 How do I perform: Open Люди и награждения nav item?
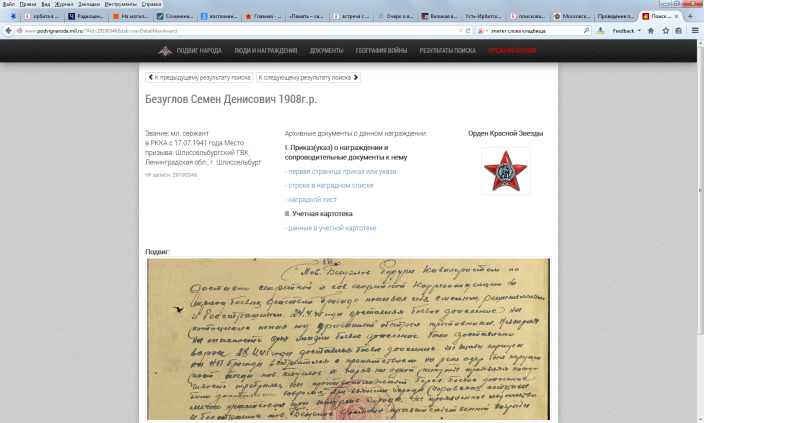tap(265, 51)
